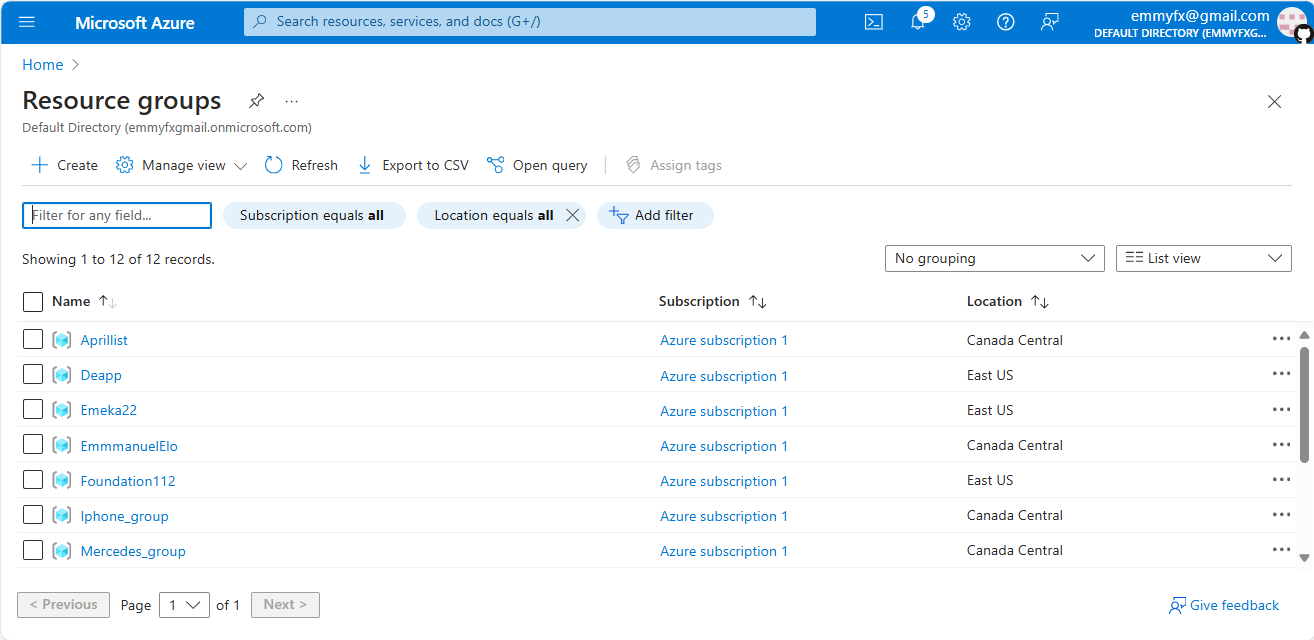Remove the Location equals all filter
This screenshot has width=1314, height=640.
(572, 215)
